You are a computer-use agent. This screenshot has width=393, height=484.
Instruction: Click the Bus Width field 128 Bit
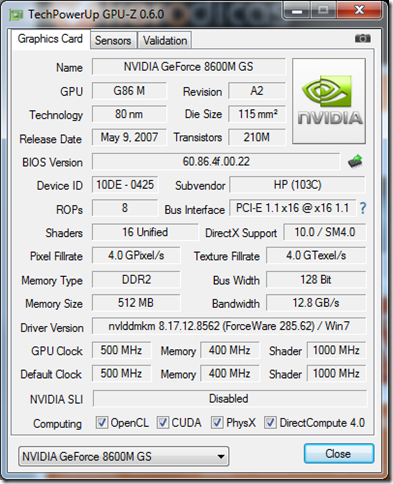(316, 279)
